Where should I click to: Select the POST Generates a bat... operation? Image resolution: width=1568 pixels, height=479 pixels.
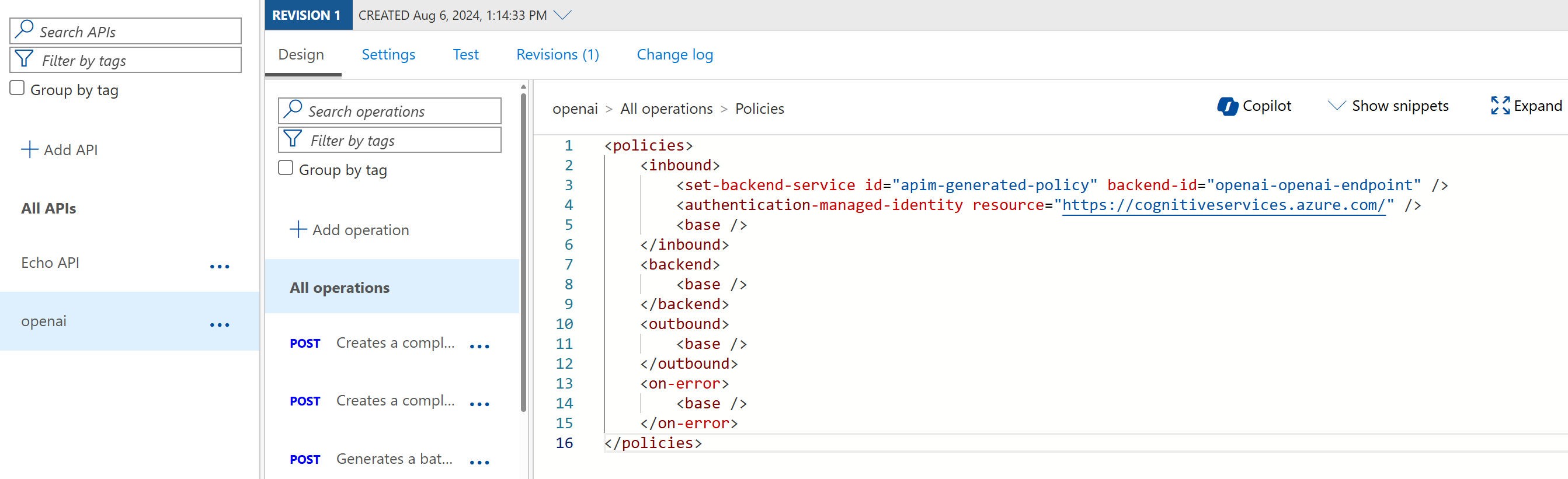pyautogui.click(x=392, y=459)
